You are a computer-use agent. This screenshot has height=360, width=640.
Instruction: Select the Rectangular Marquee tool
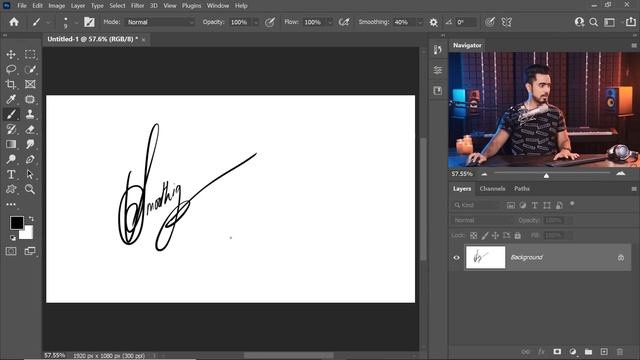[x=30, y=54]
